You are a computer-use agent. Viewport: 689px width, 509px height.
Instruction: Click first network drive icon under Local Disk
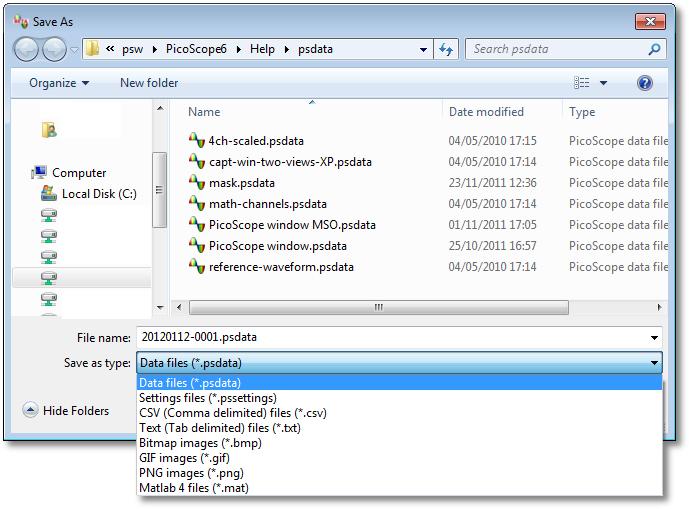(49, 215)
